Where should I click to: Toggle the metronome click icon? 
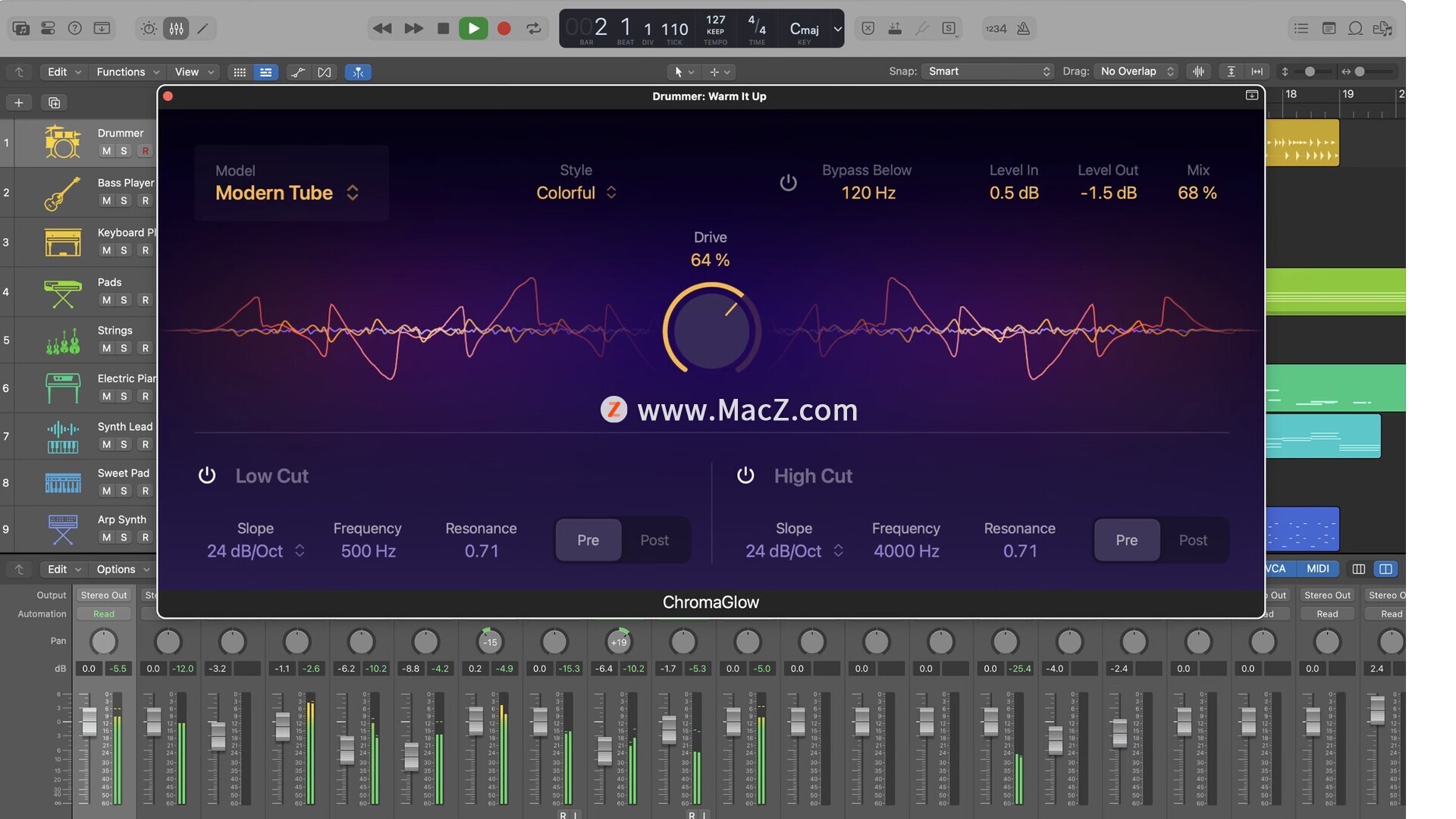pyautogui.click(x=1023, y=29)
